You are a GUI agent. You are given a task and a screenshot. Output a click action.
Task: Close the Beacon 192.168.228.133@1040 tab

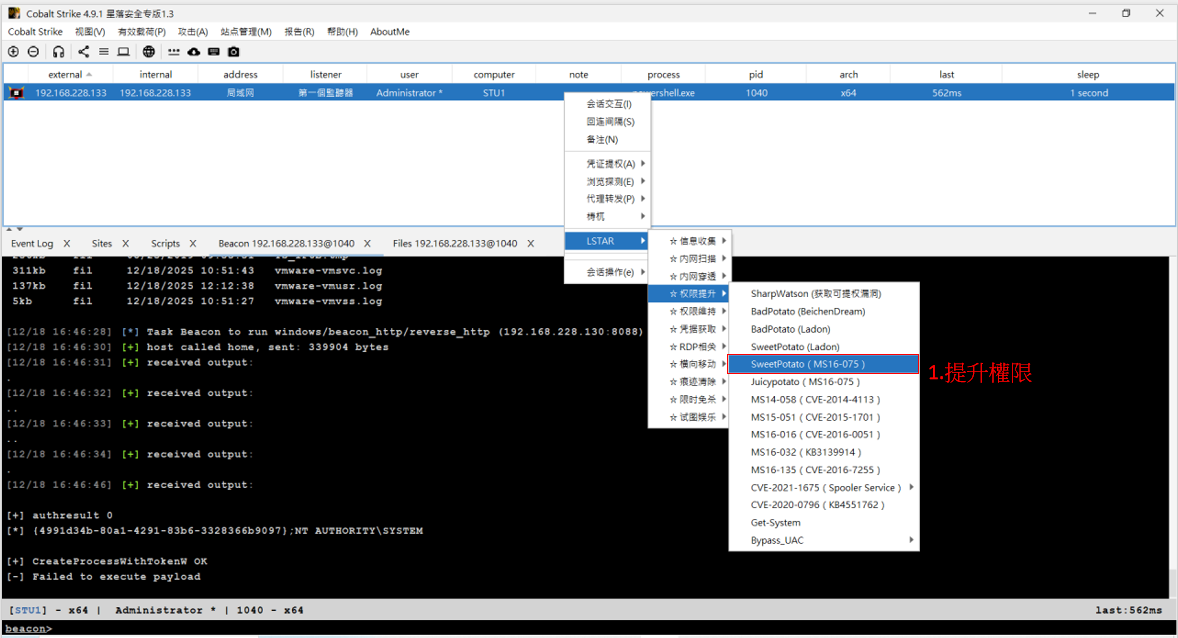tap(367, 243)
